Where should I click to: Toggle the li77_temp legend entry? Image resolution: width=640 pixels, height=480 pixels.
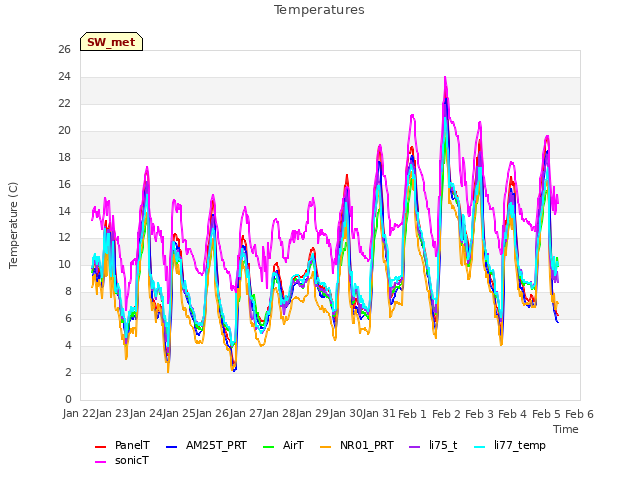click(x=510, y=446)
